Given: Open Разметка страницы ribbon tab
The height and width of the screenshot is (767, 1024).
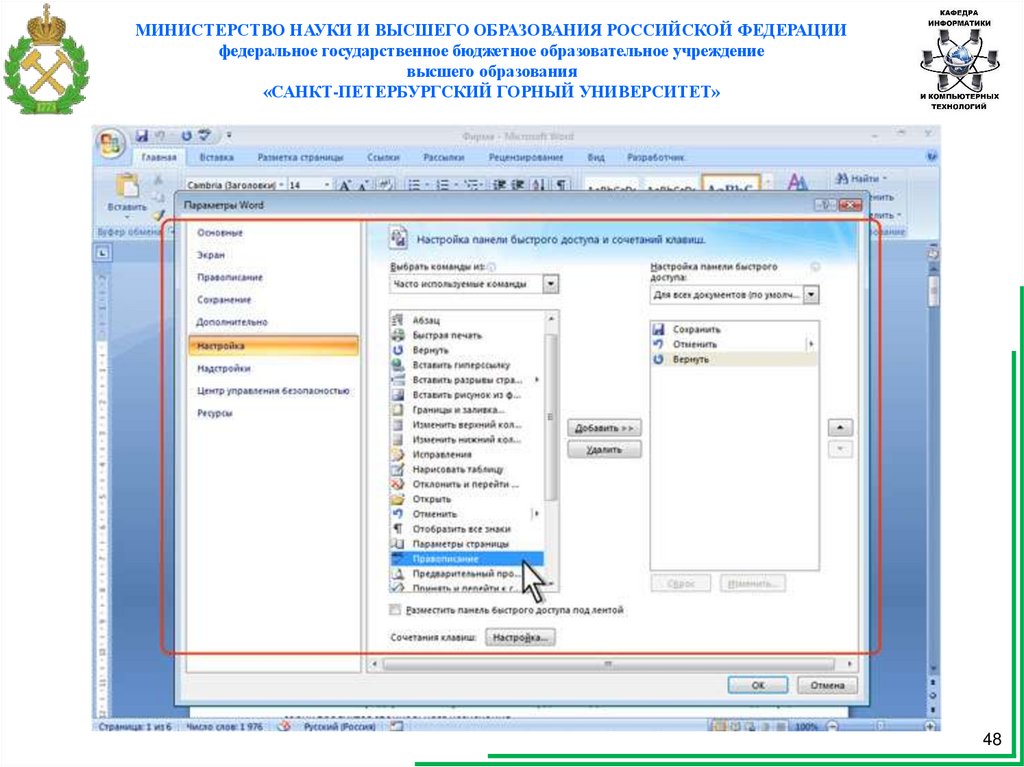Looking at the screenshot, I should pos(300,157).
